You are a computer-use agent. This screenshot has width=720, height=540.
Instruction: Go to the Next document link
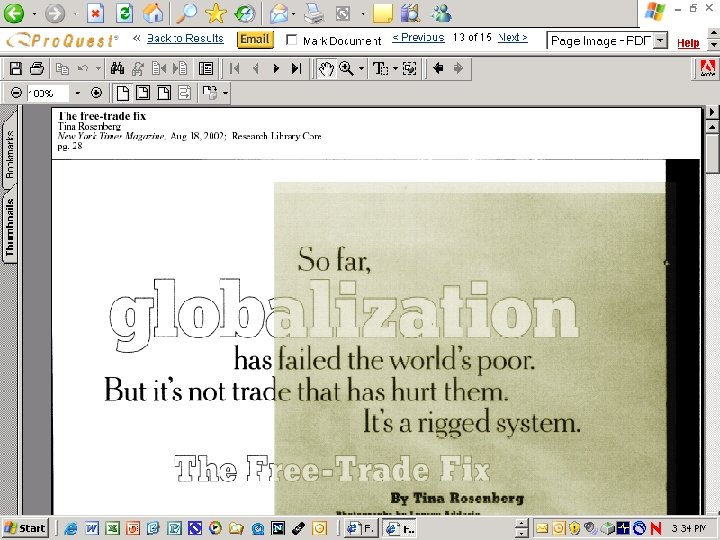pos(512,38)
